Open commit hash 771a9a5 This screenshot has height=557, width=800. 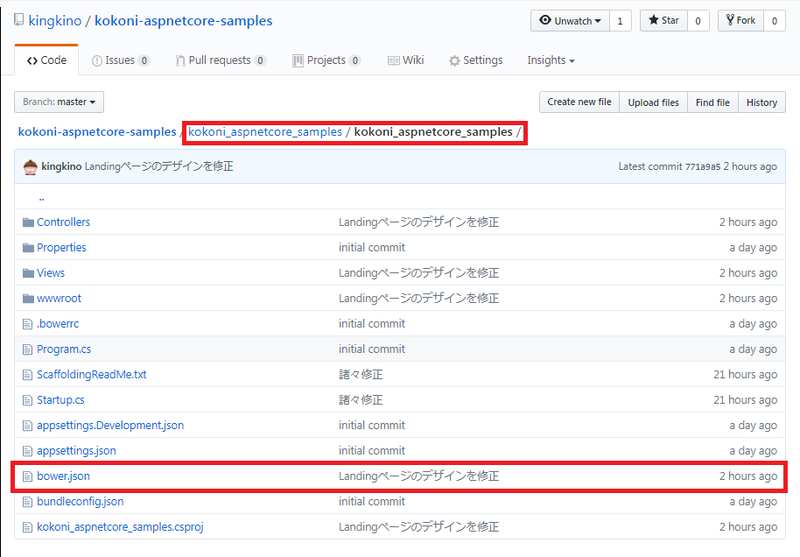pos(703,167)
